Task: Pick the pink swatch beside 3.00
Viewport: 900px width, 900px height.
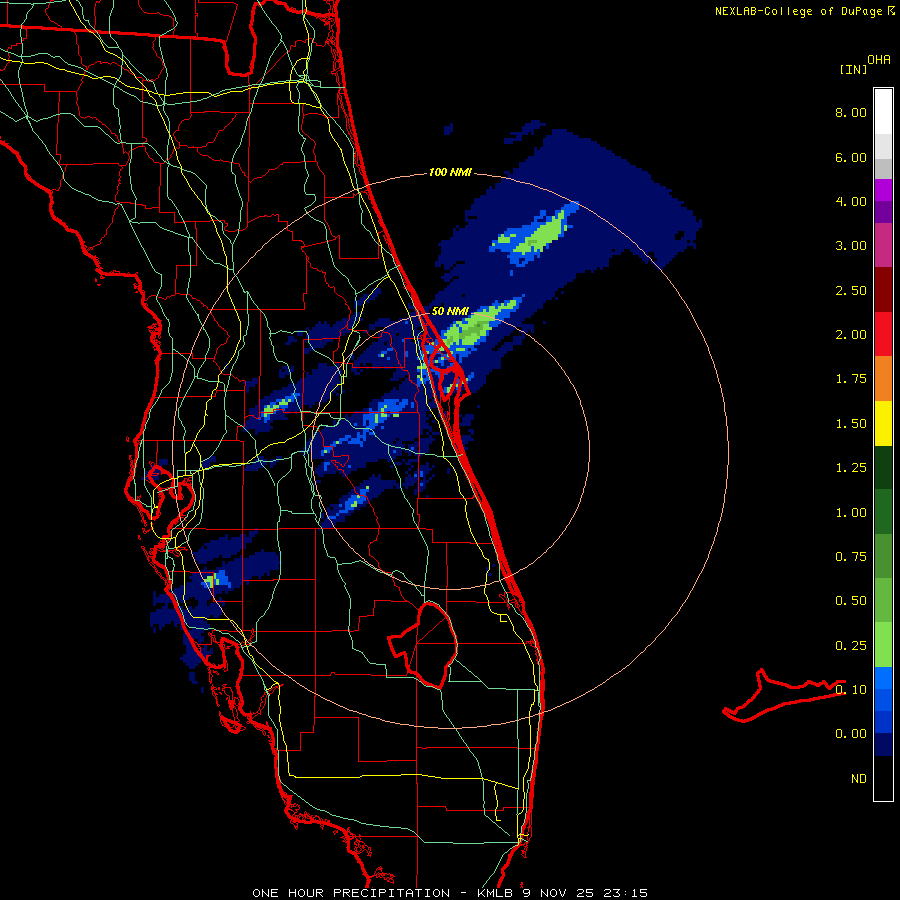Action: (883, 246)
